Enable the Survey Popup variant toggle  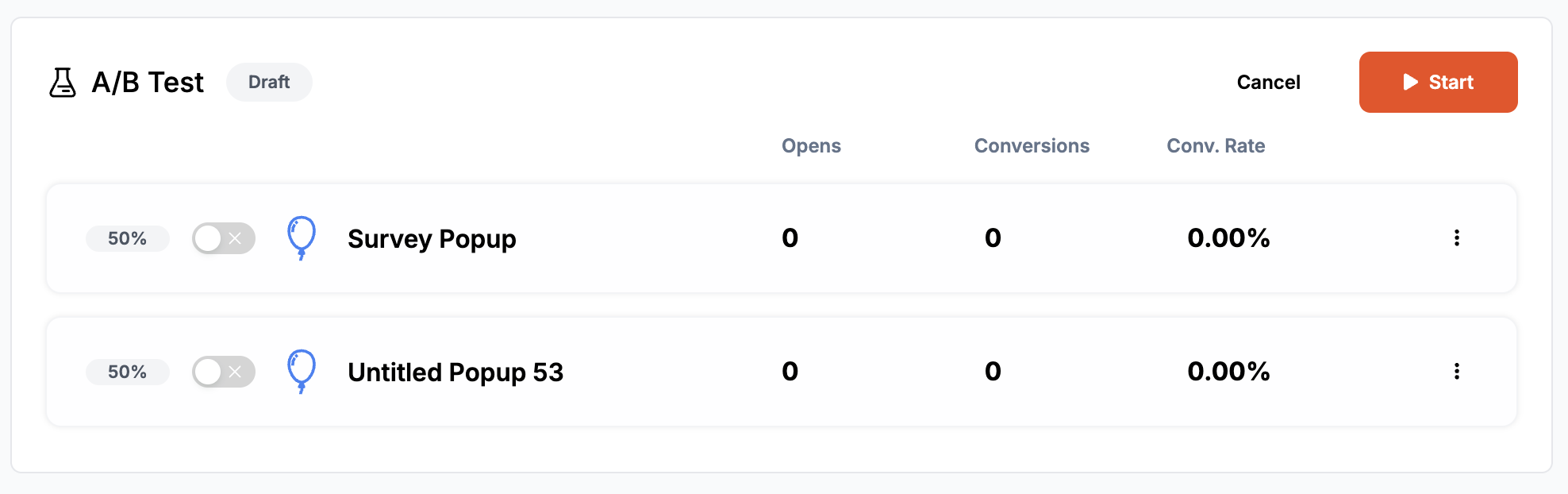[224, 238]
